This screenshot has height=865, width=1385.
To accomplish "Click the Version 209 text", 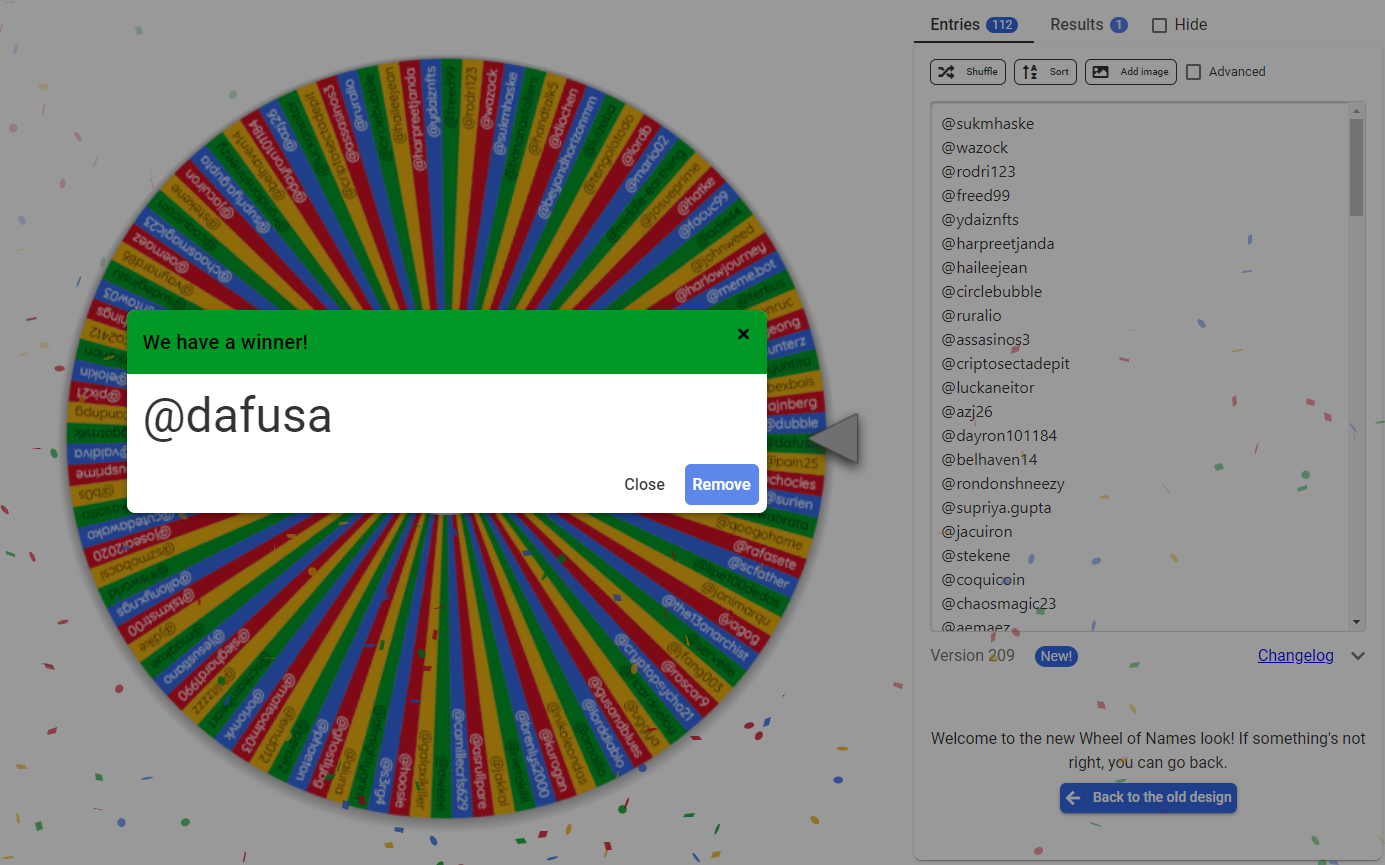I will [x=972, y=656].
